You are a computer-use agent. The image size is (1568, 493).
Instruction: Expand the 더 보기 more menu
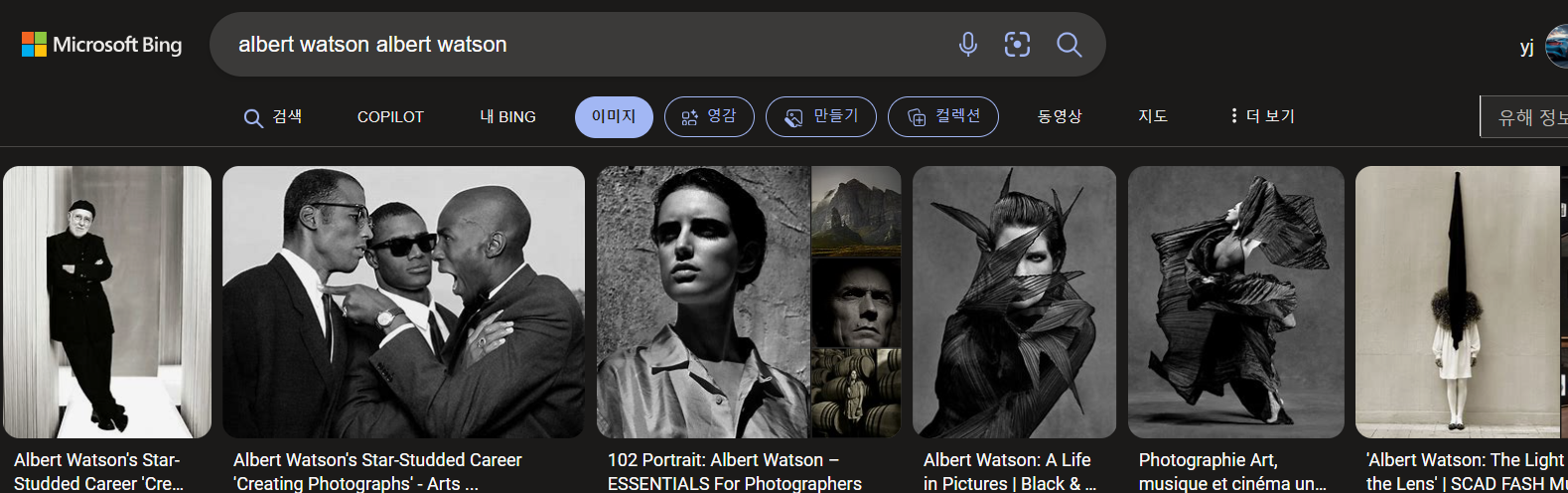coord(1262,117)
